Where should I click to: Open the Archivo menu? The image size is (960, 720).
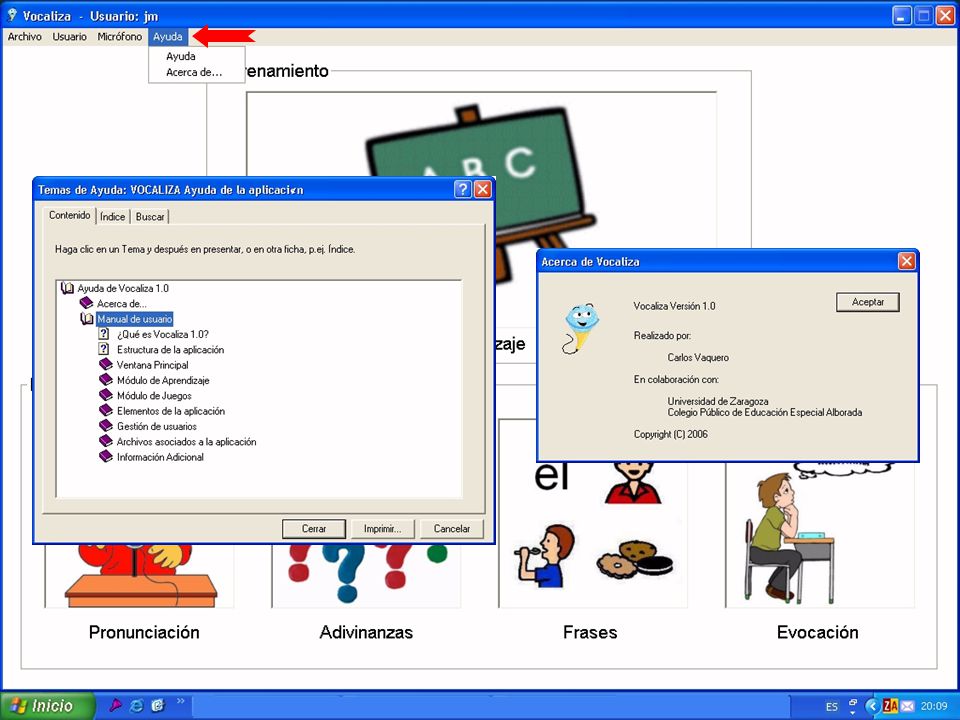click(x=24, y=37)
